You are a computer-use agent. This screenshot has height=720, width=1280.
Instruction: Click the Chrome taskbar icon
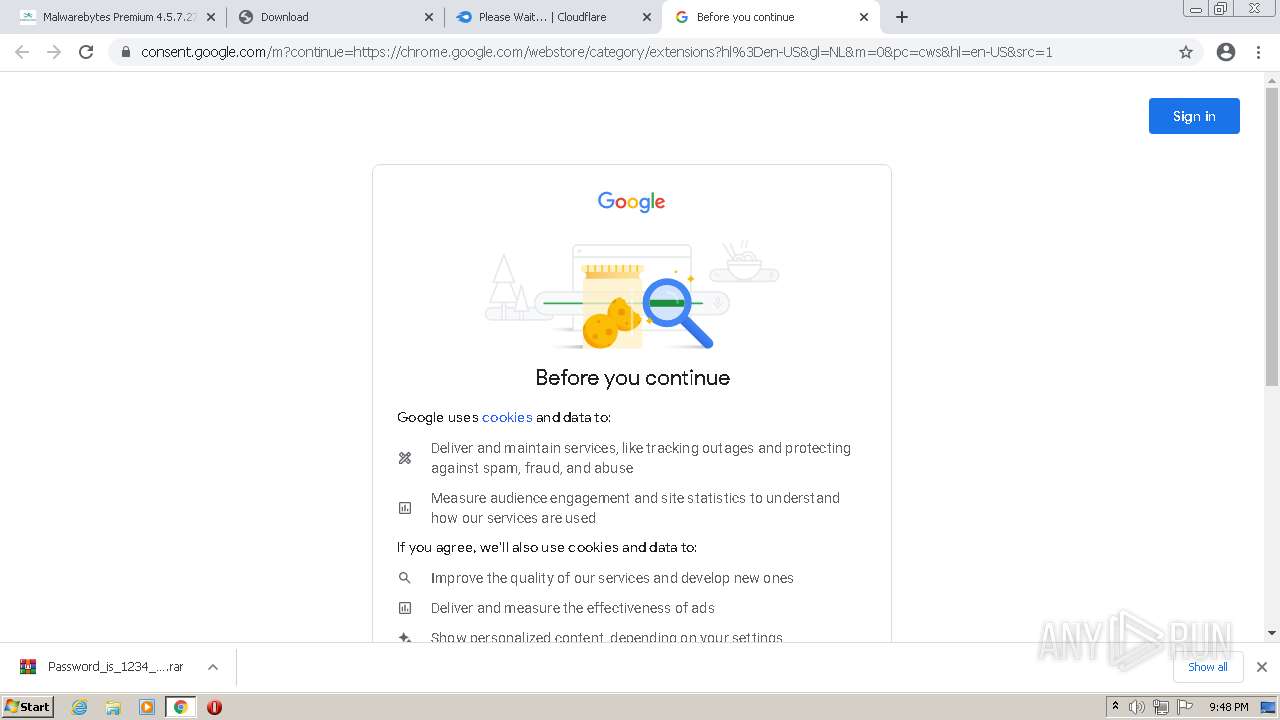coord(180,707)
